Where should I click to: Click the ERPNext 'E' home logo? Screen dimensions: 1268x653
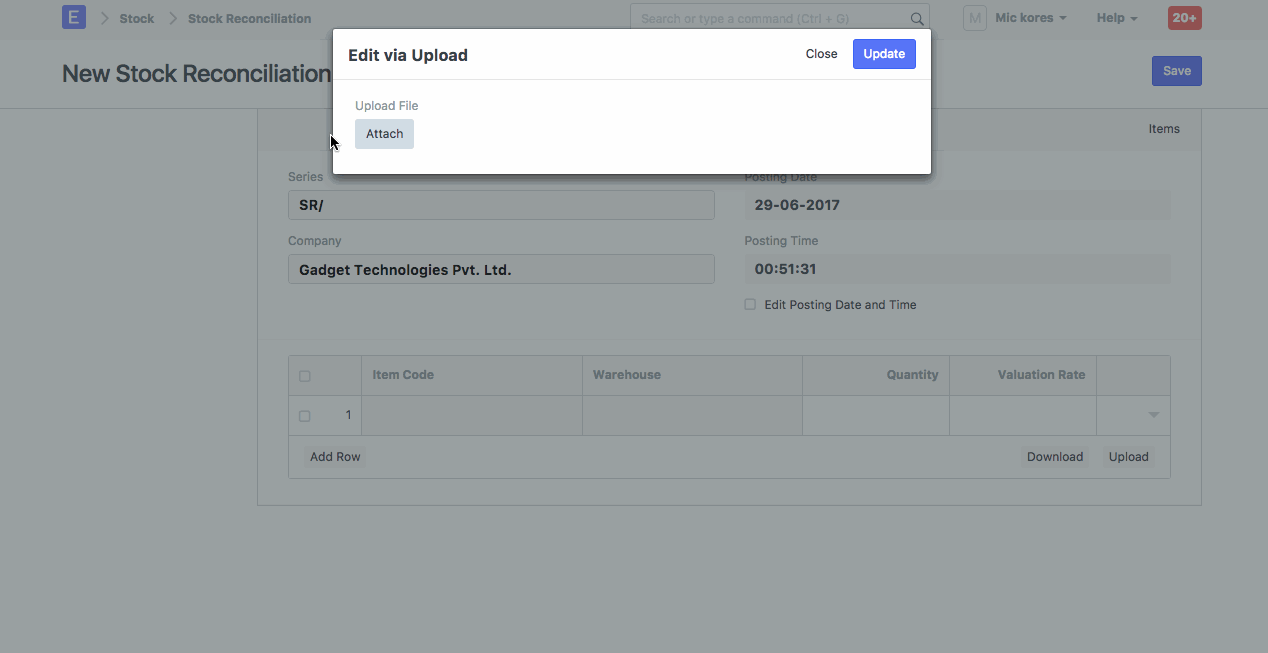[73, 17]
